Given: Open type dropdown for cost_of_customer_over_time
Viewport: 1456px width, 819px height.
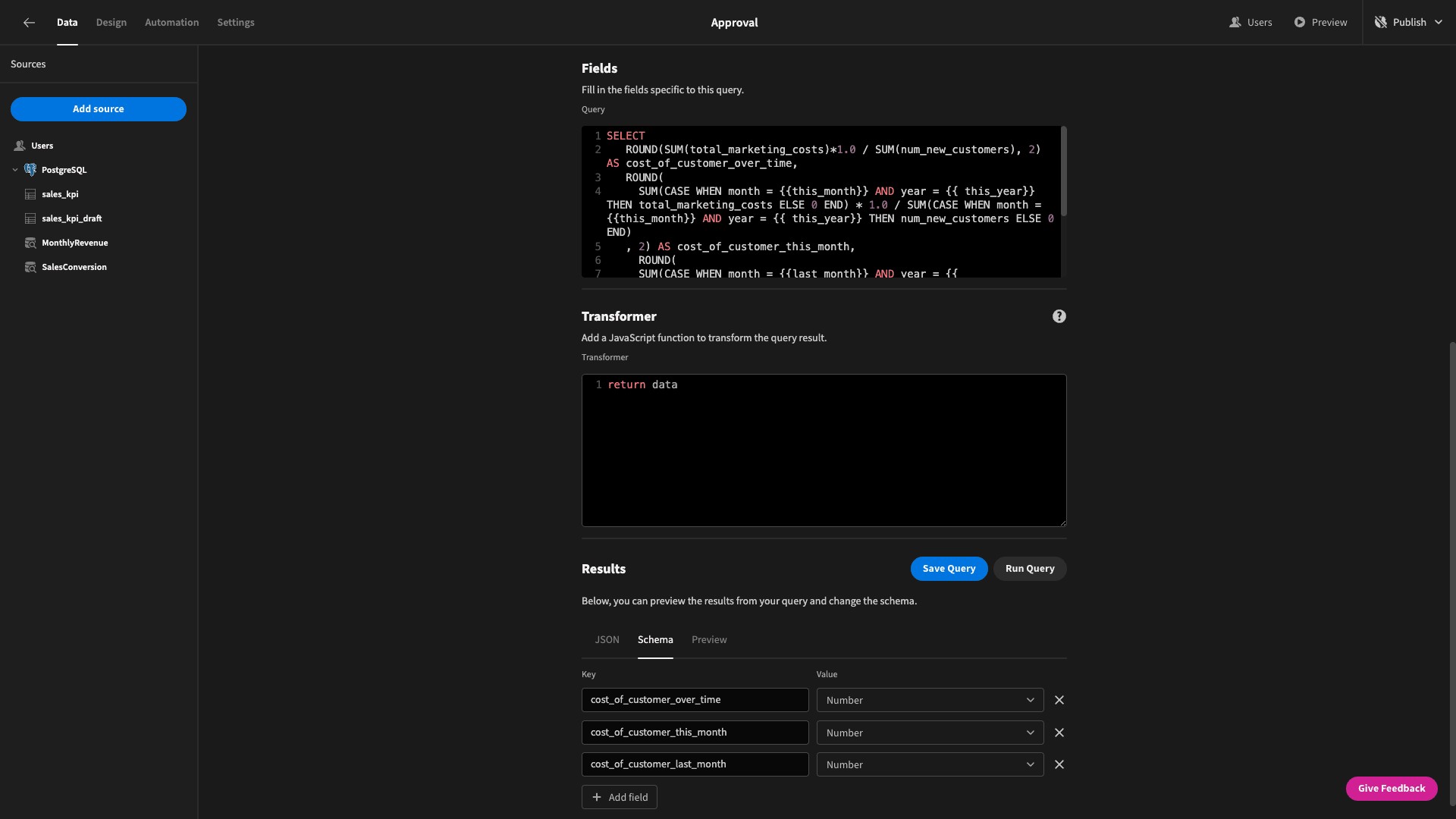Looking at the screenshot, I should point(930,700).
